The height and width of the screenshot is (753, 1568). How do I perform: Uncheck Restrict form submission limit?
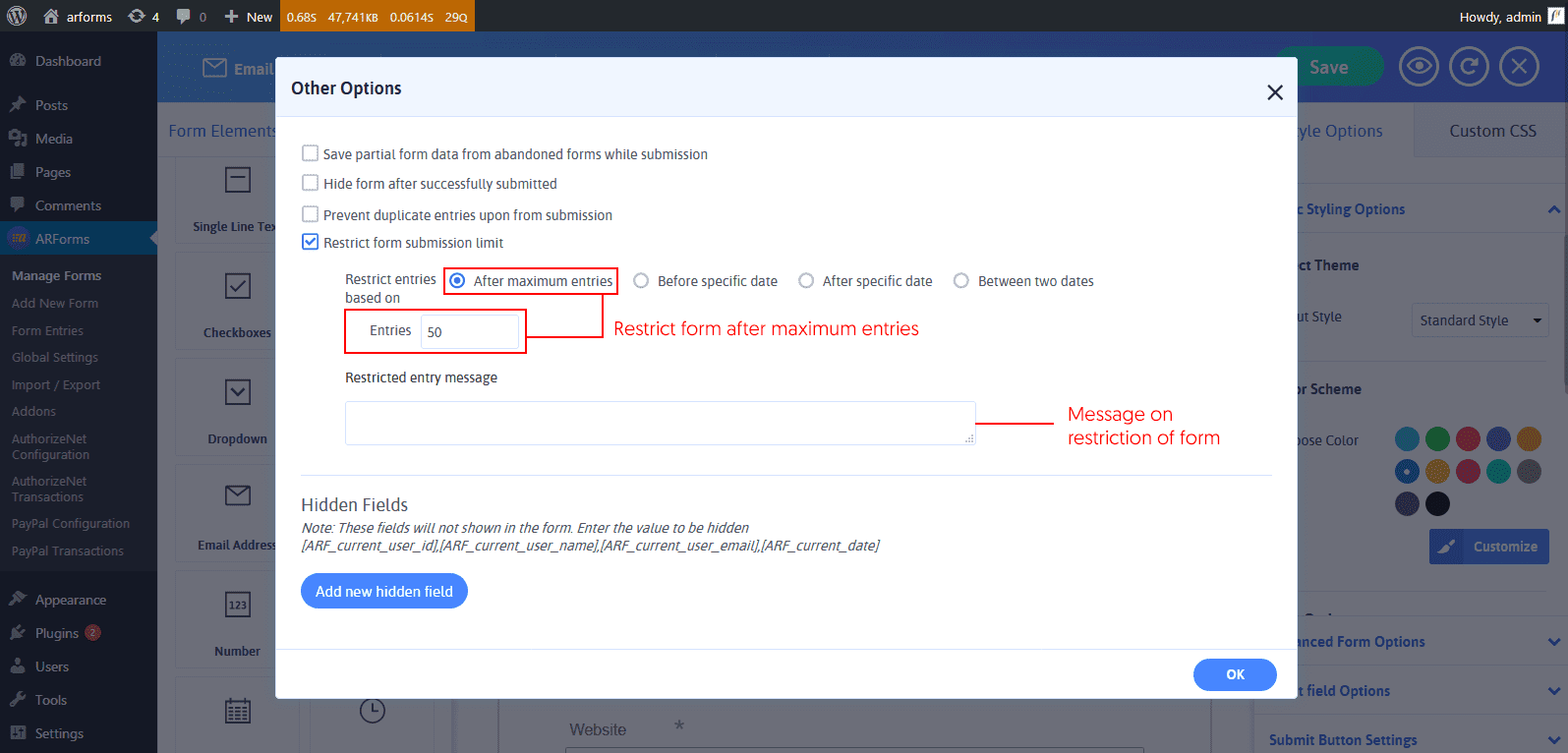coord(310,242)
